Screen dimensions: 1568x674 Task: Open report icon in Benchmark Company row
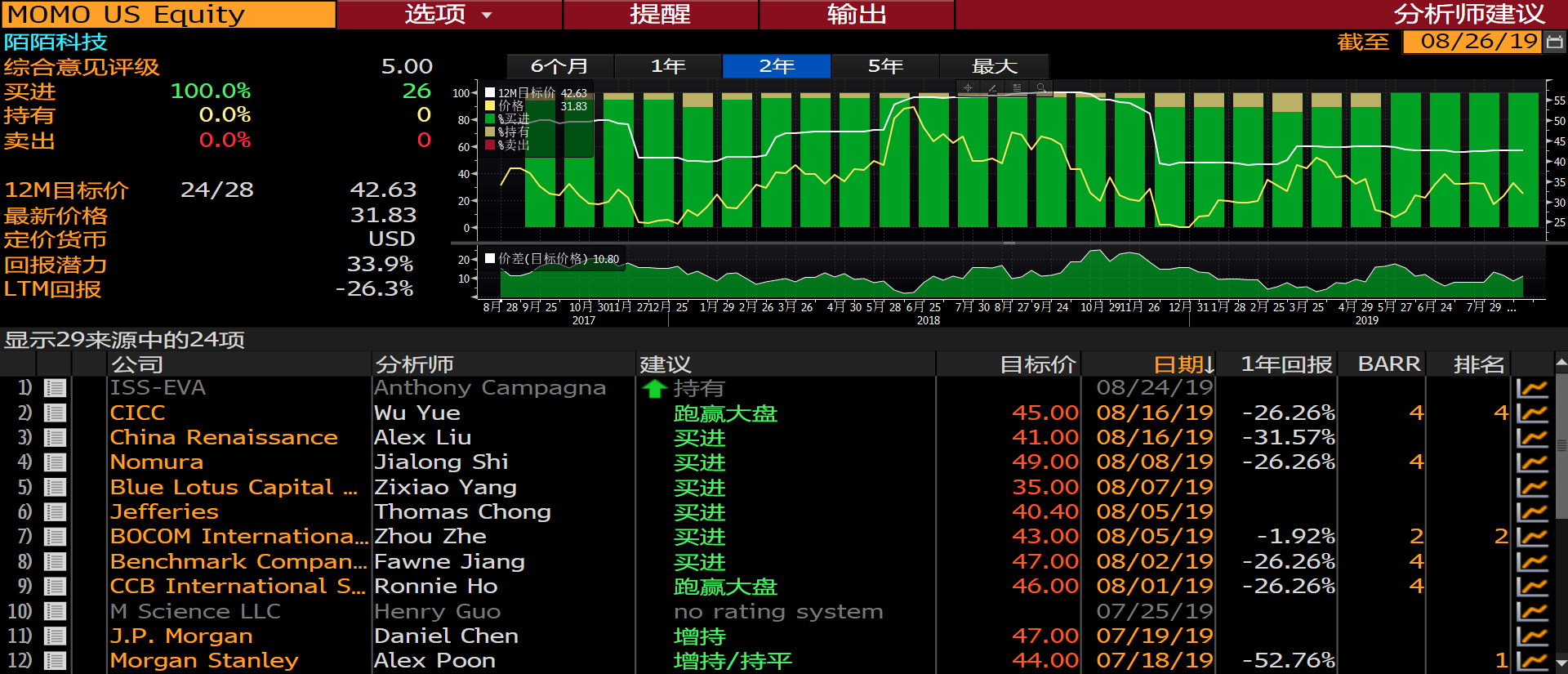click(x=56, y=561)
